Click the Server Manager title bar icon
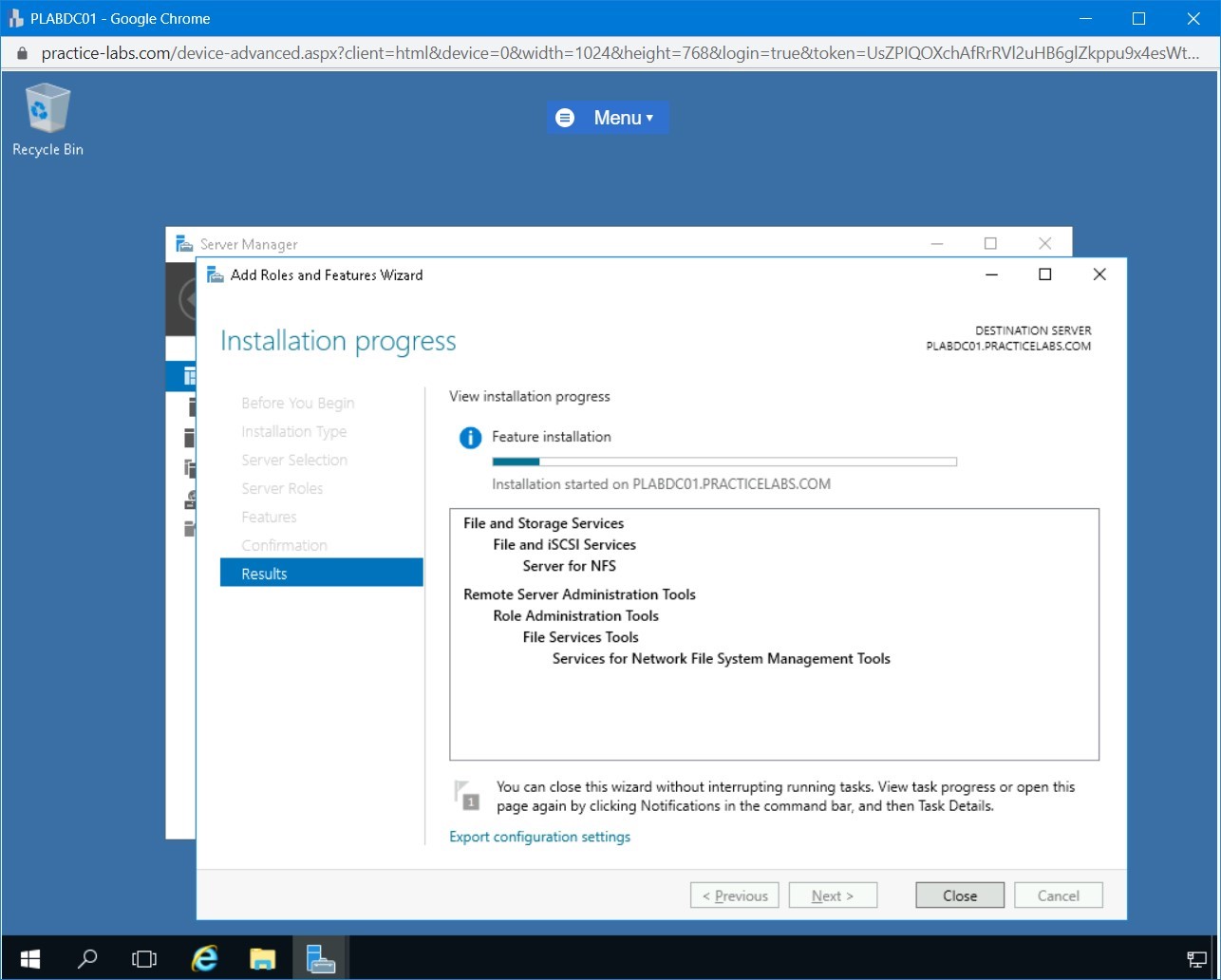1221x980 pixels. 184,244
